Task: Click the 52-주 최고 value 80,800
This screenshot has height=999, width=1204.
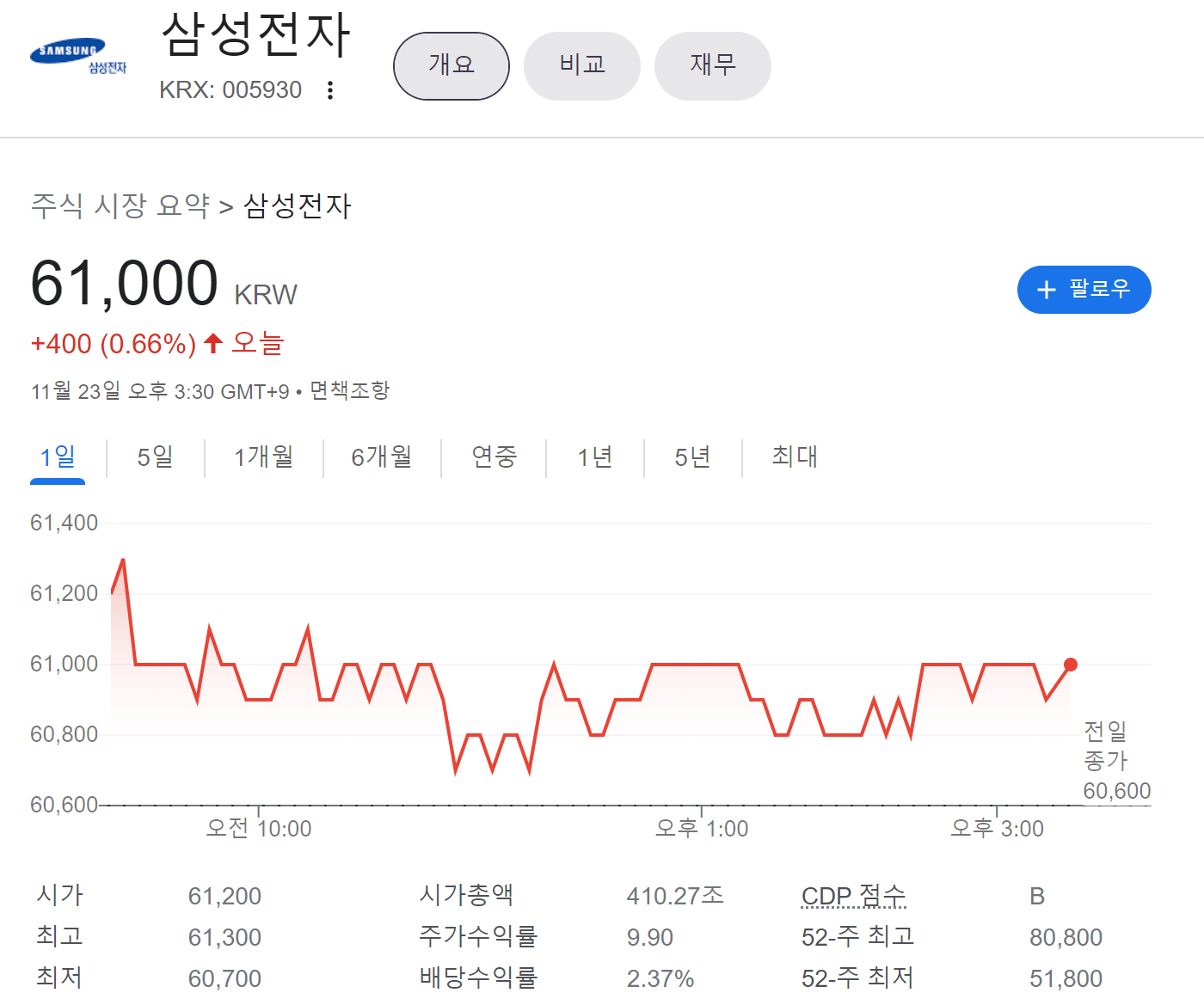Action: [x=1066, y=937]
